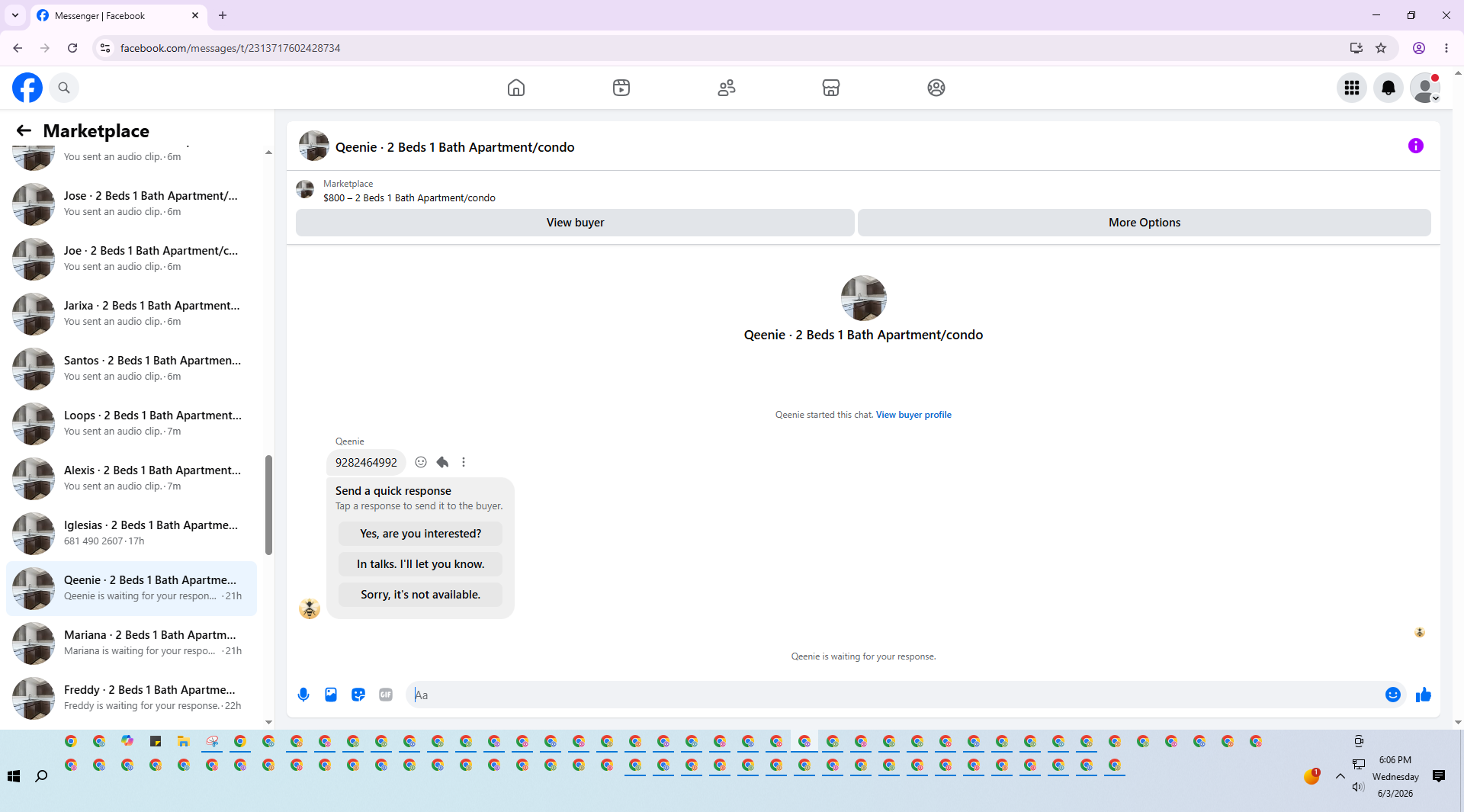This screenshot has height=812, width=1464.
Task: Open the taskbar clock and calendar
Action: [x=1395, y=776]
